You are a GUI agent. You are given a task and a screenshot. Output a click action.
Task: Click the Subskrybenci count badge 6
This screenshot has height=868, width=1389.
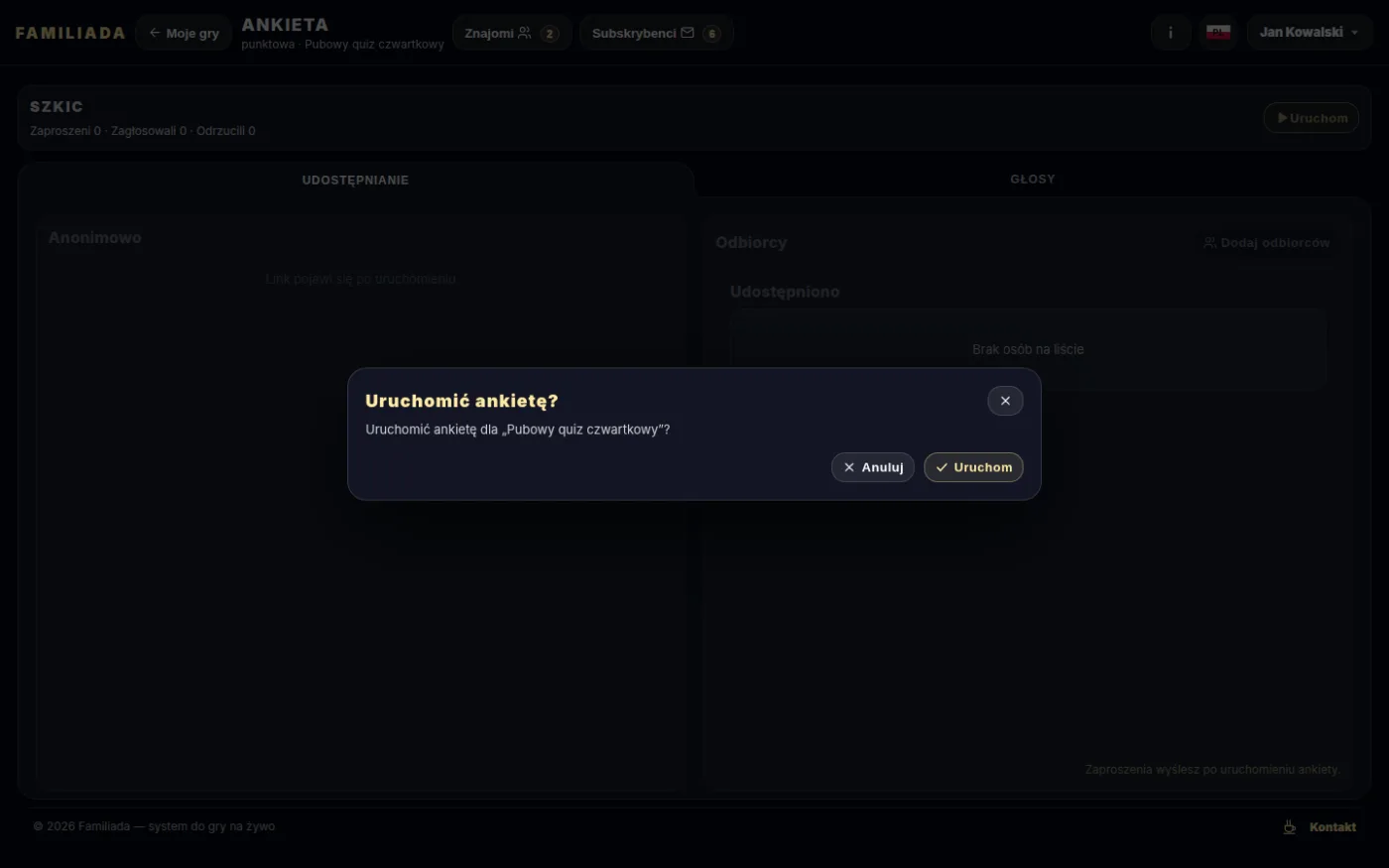pyautogui.click(x=711, y=34)
